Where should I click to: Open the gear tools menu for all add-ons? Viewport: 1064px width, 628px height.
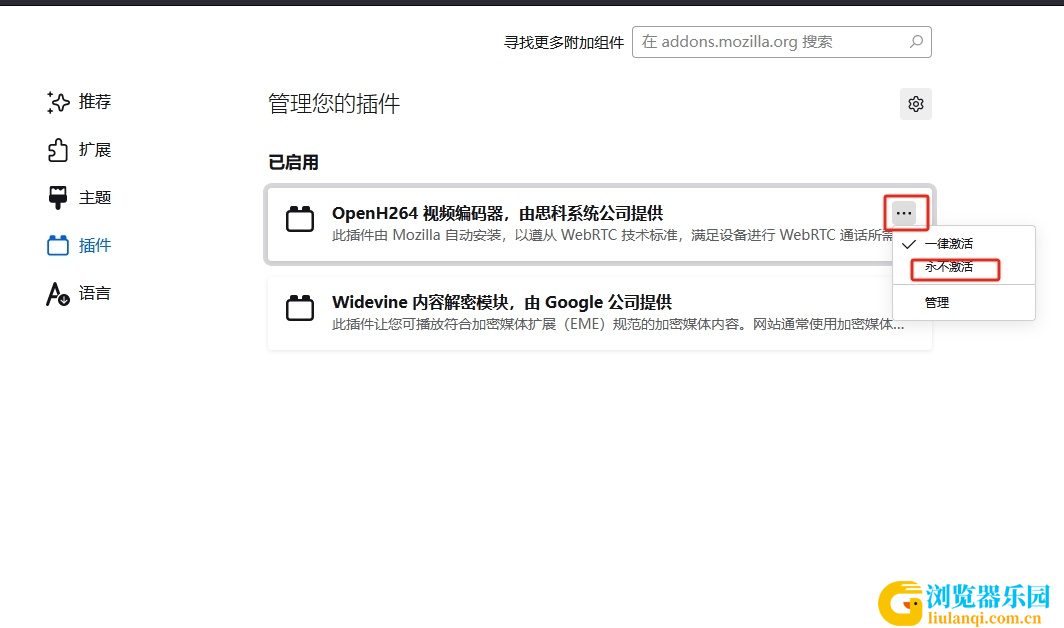click(915, 104)
